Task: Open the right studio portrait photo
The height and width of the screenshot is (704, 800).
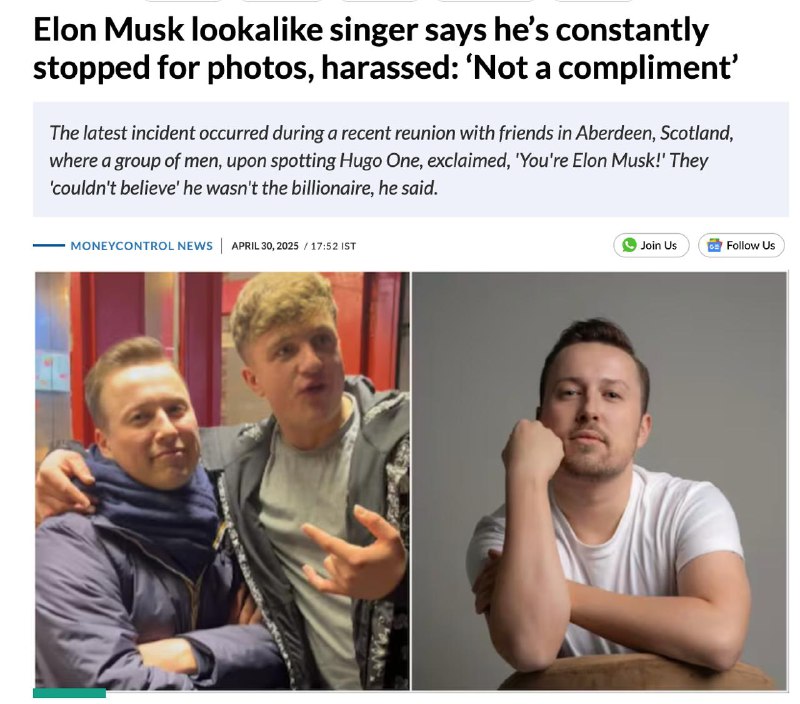Action: (x=599, y=481)
